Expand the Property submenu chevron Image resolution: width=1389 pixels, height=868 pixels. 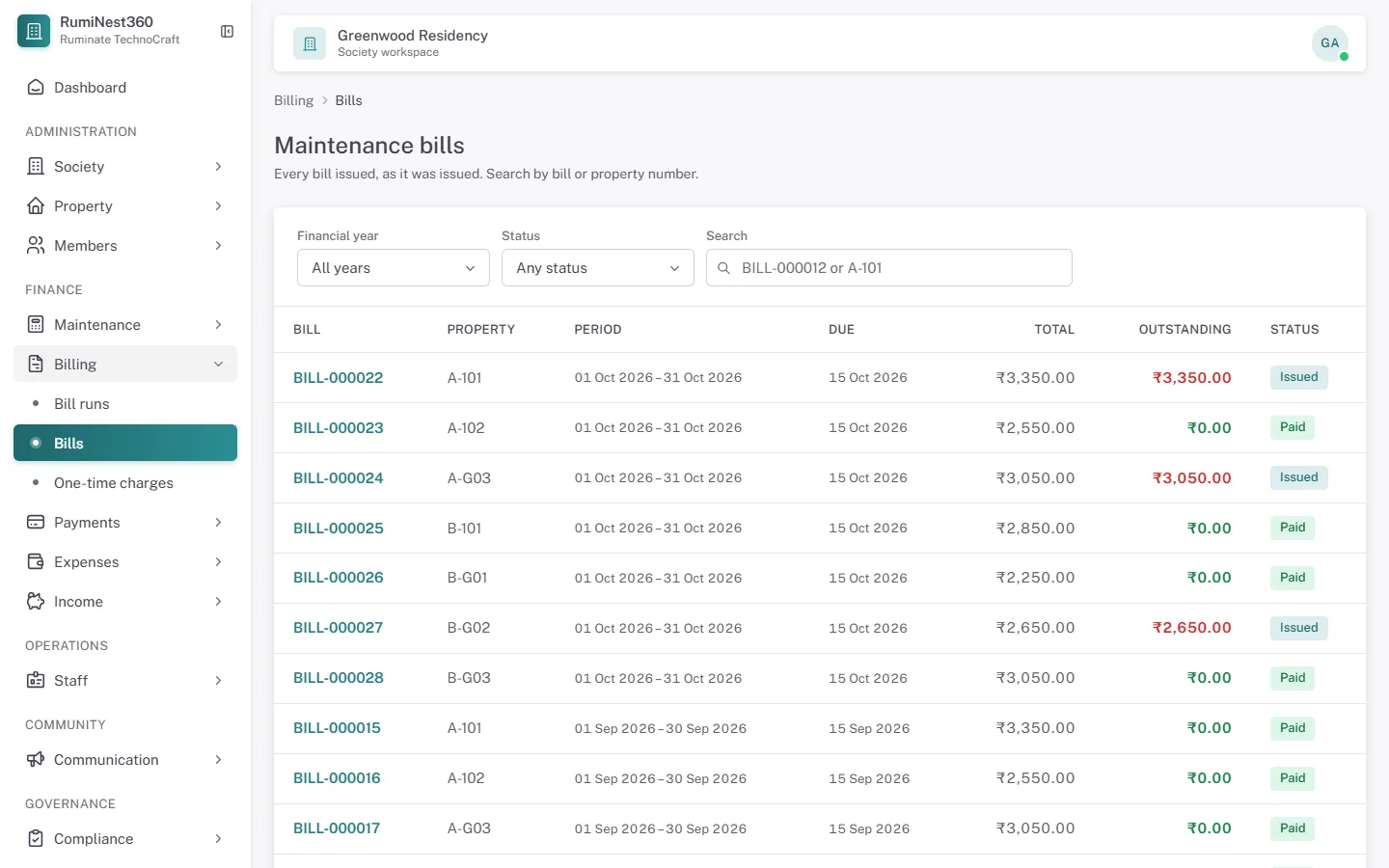(x=218, y=206)
